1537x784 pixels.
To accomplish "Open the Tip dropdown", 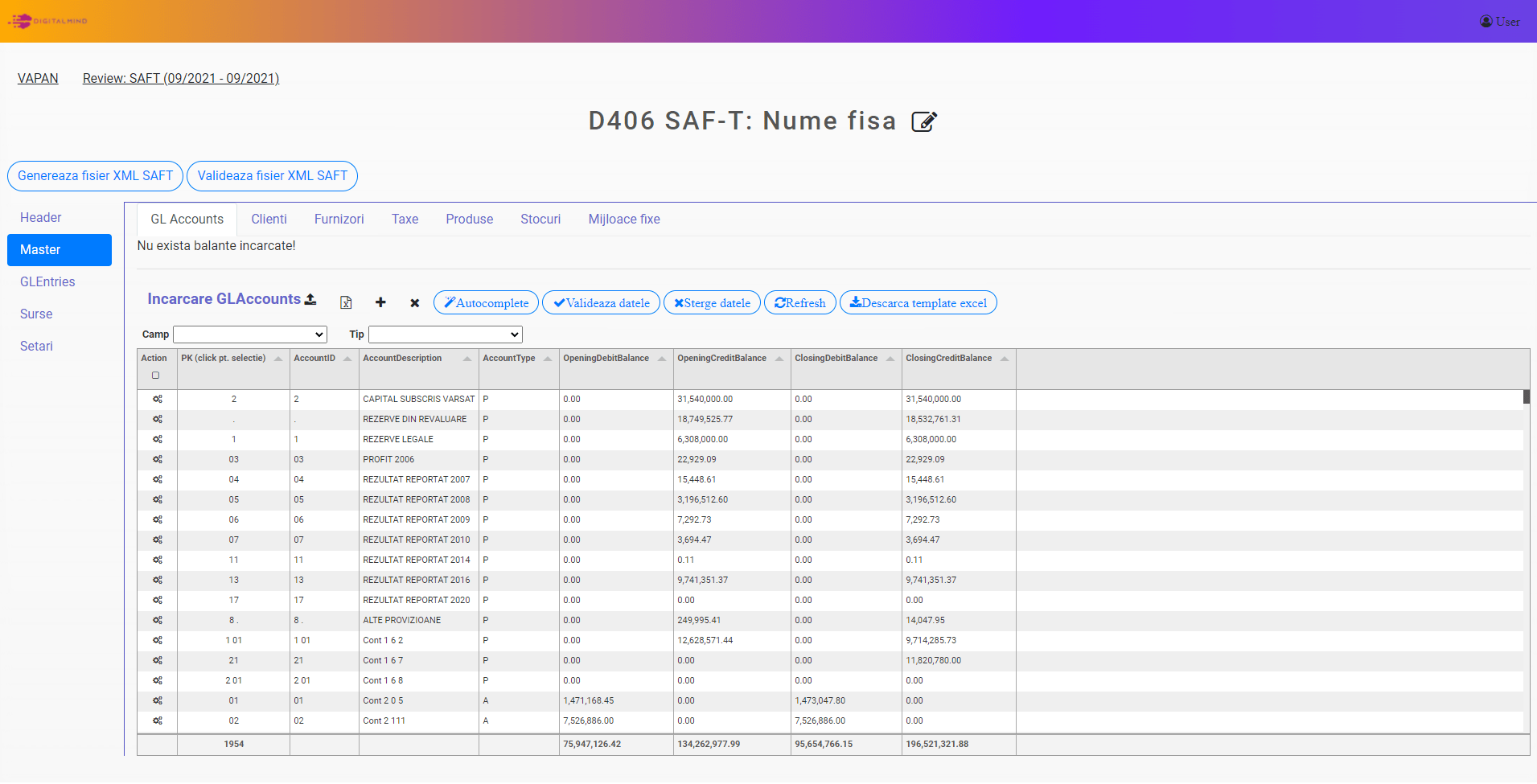I will [445, 335].
